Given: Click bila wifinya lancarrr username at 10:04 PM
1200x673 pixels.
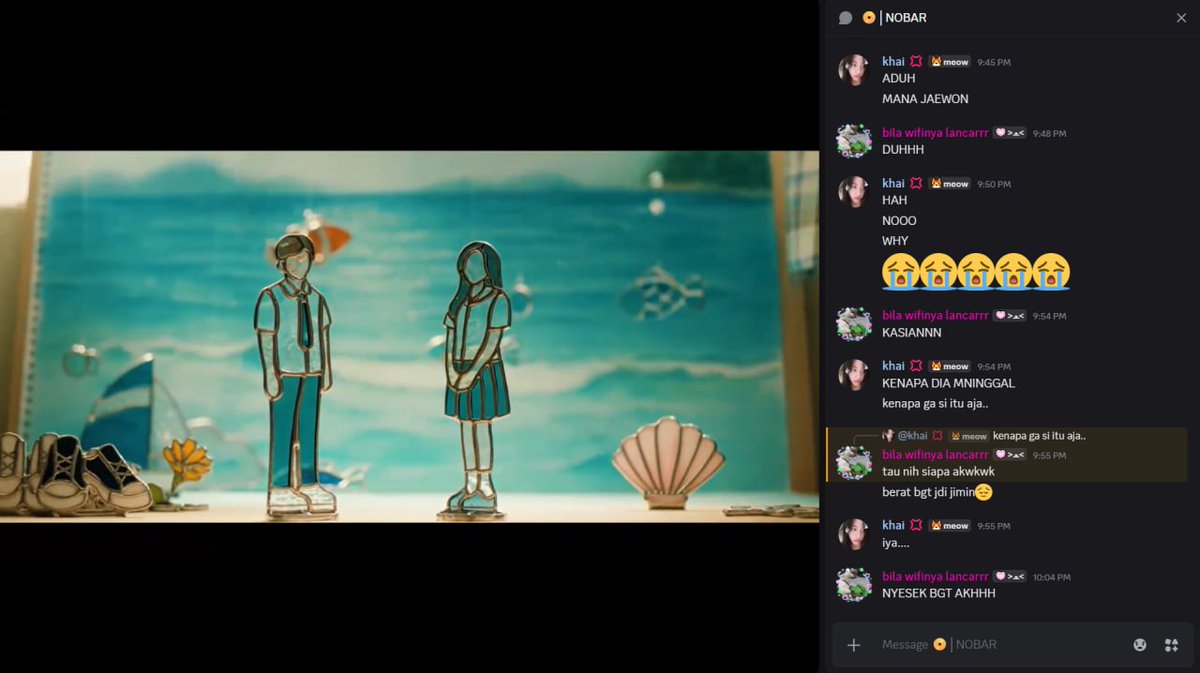Looking at the screenshot, I should tap(935, 577).
